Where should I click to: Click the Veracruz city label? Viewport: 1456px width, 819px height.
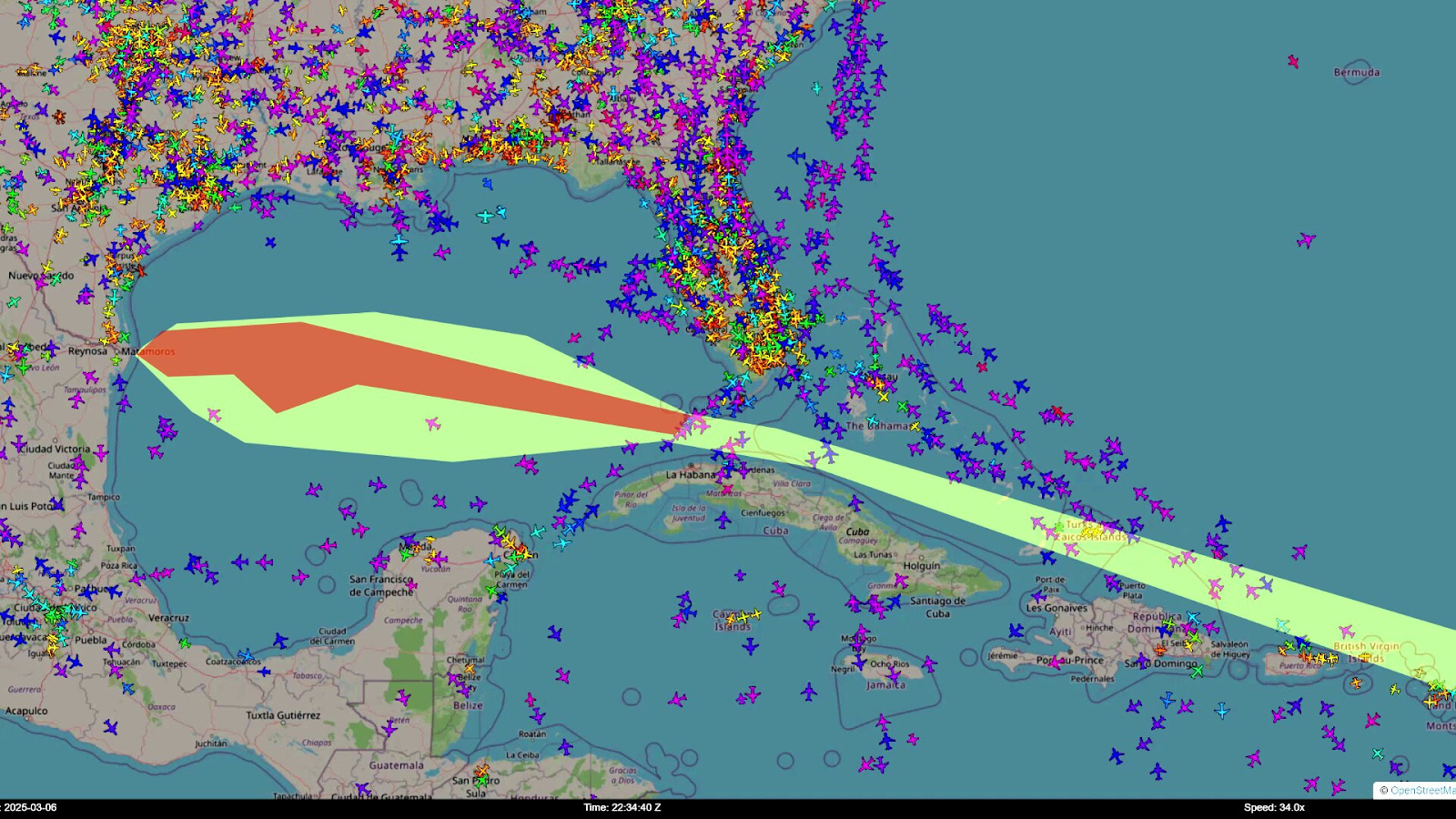coord(168,618)
